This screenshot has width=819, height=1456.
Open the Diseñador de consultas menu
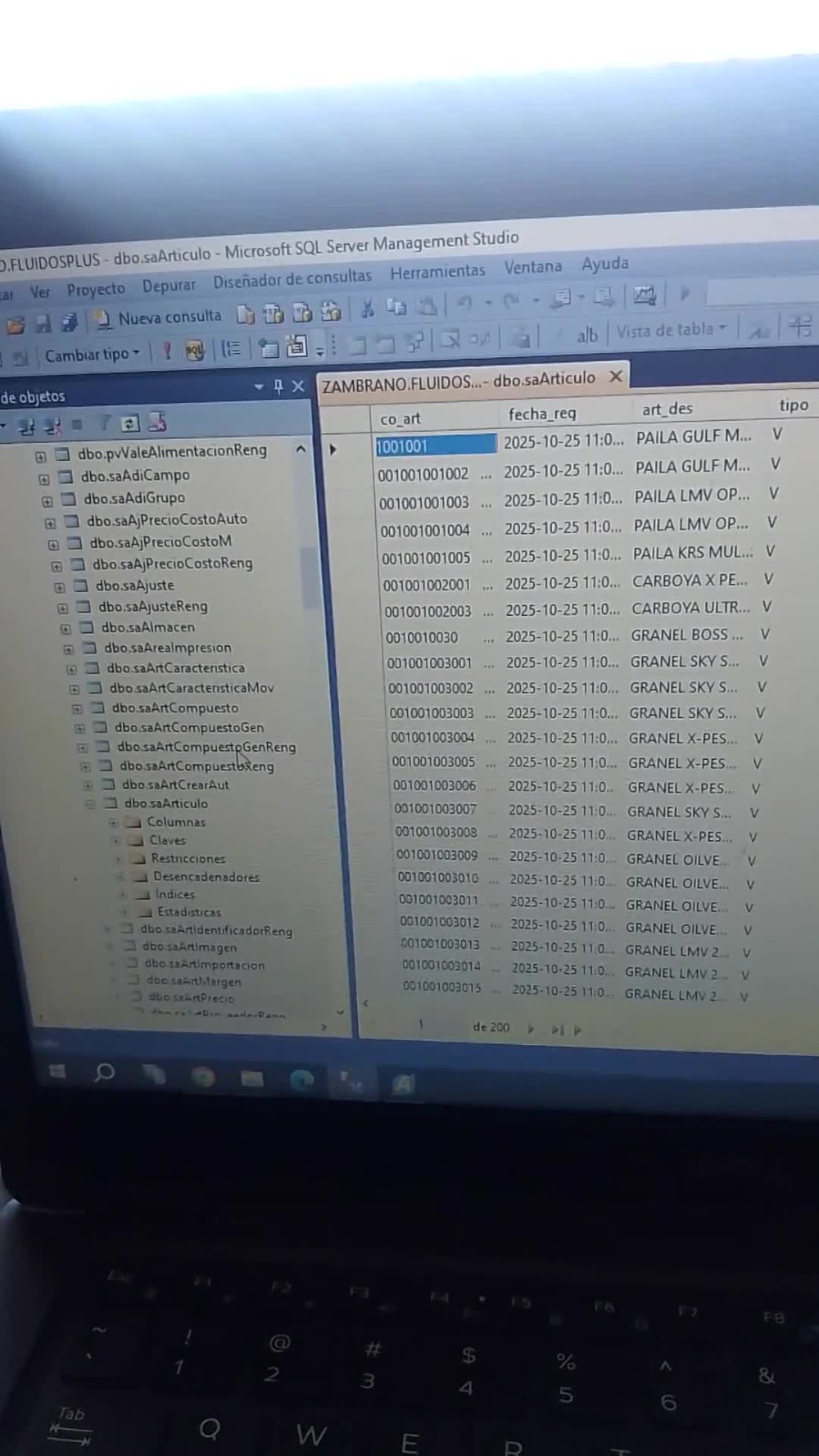[292, 279]
